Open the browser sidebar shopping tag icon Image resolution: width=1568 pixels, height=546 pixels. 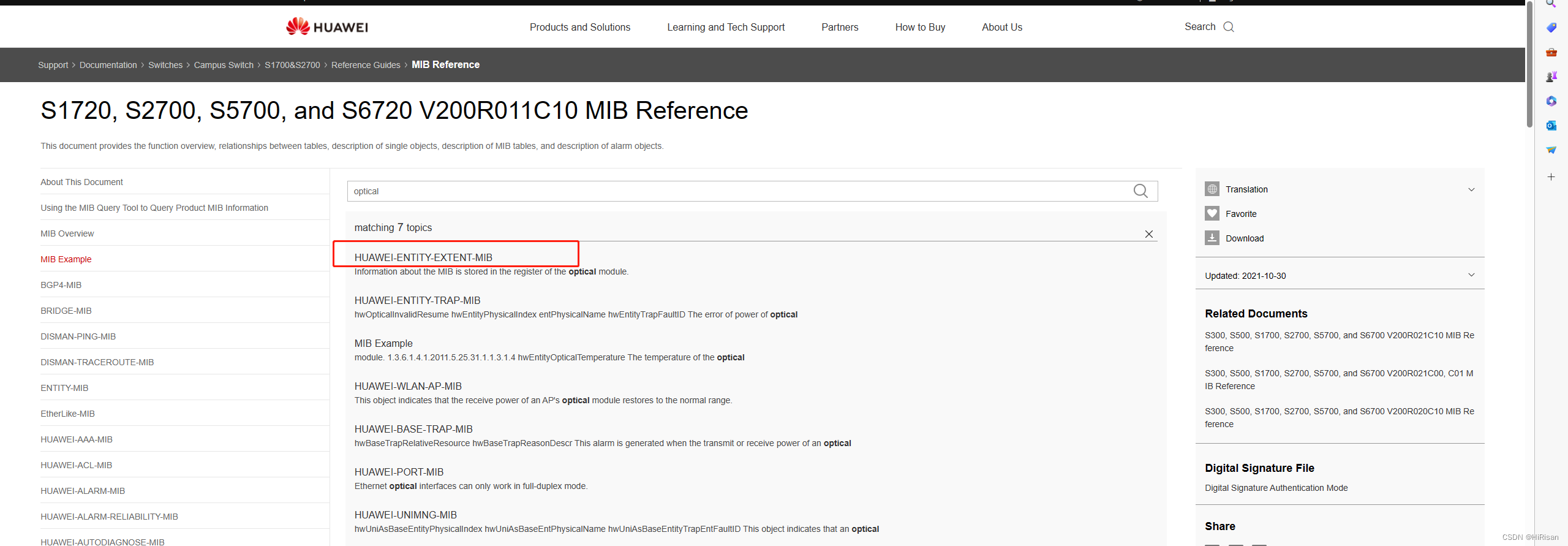tap(1551, 28)
